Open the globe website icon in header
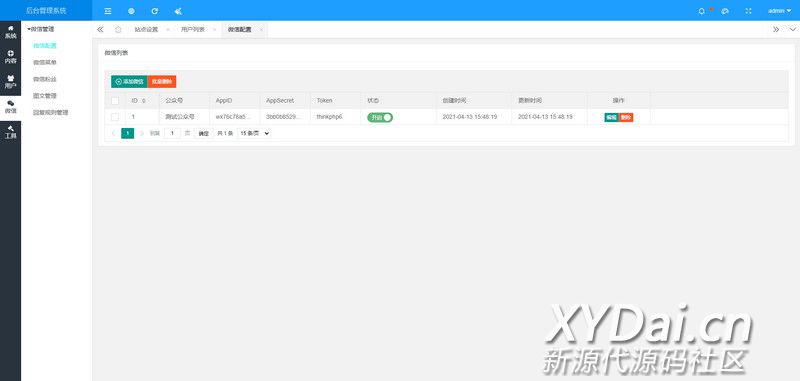The height and width of the screenshot is (381, 800). (x=131, y=11)
